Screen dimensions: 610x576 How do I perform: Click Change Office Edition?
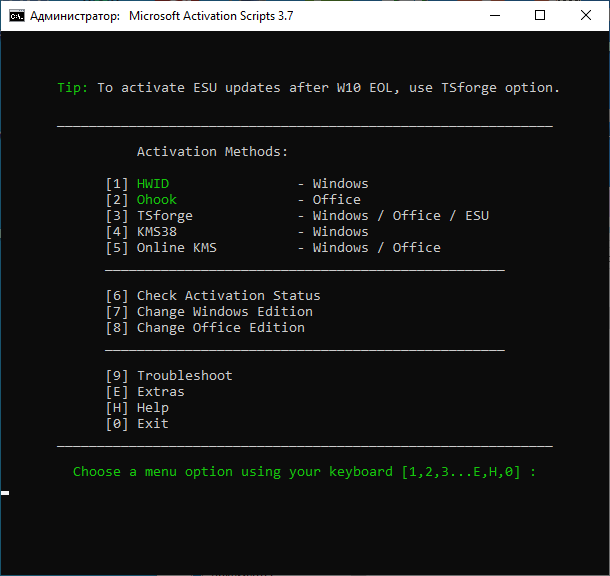[220, 328]
